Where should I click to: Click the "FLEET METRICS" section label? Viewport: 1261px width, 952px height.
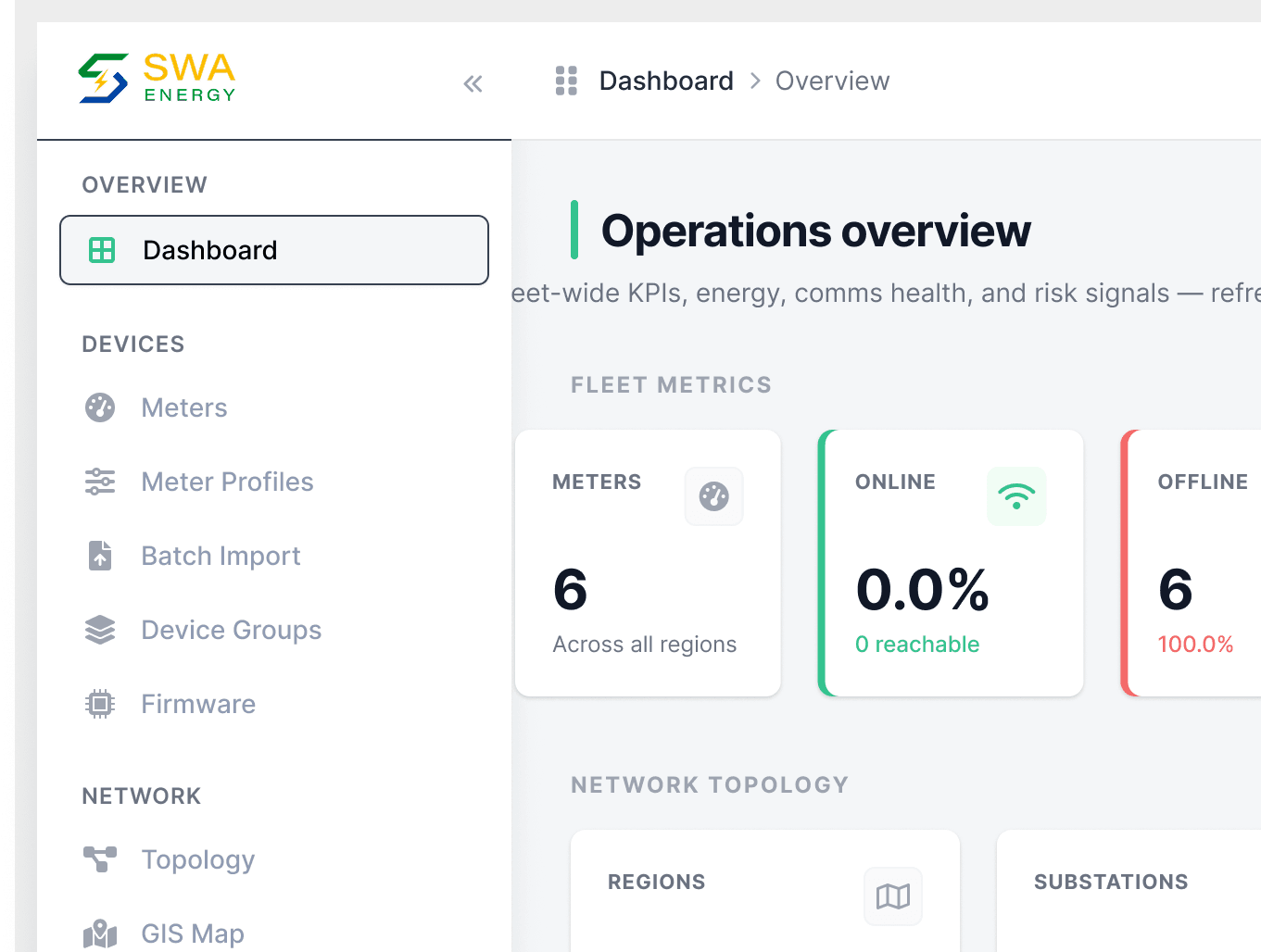(672, 385)
